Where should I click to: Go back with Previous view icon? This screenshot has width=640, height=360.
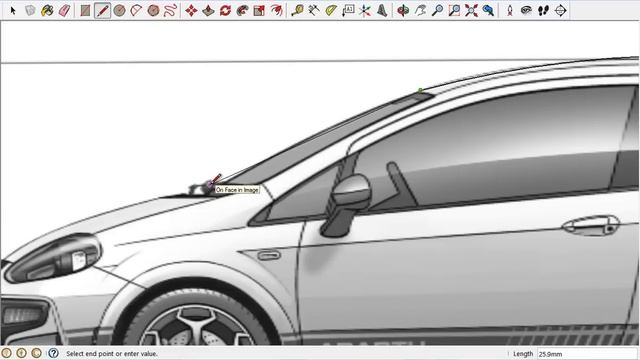(488, 11)
